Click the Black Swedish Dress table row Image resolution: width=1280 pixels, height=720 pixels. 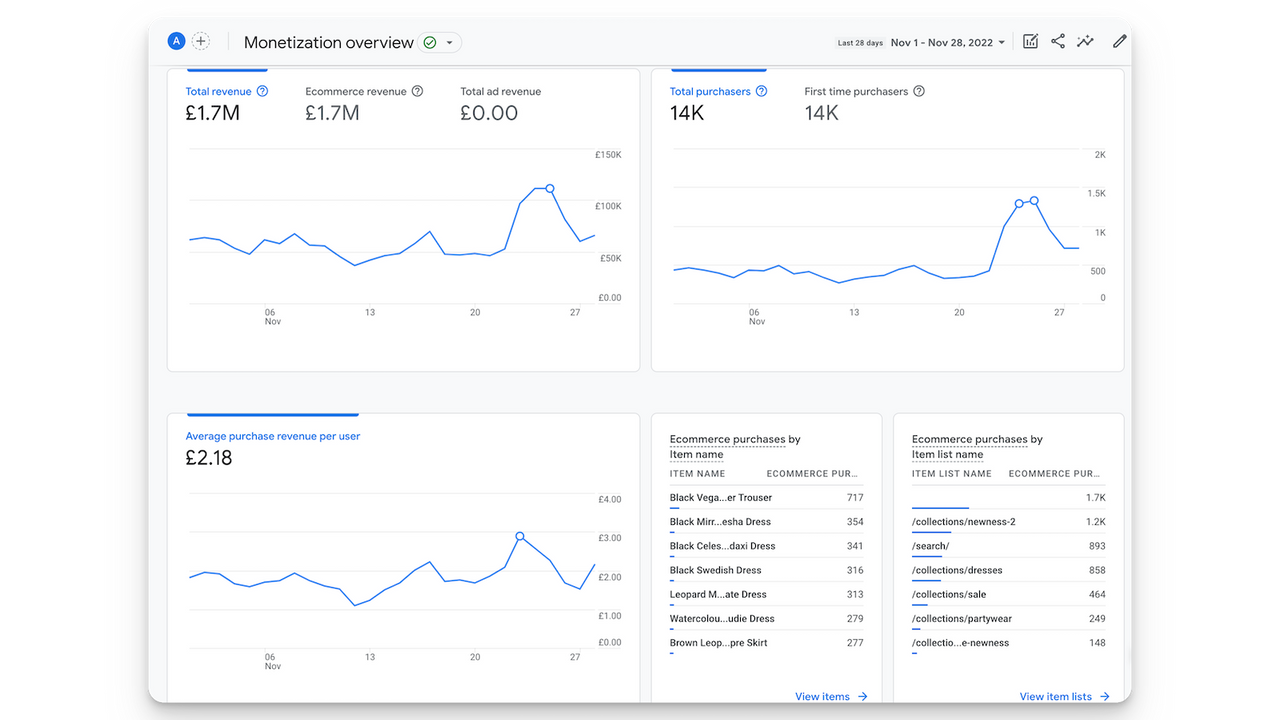(766, 570)
